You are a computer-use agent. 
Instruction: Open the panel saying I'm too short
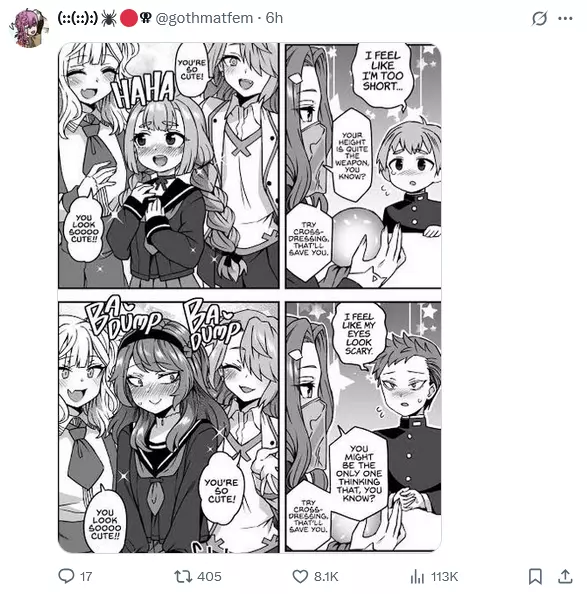363,166
